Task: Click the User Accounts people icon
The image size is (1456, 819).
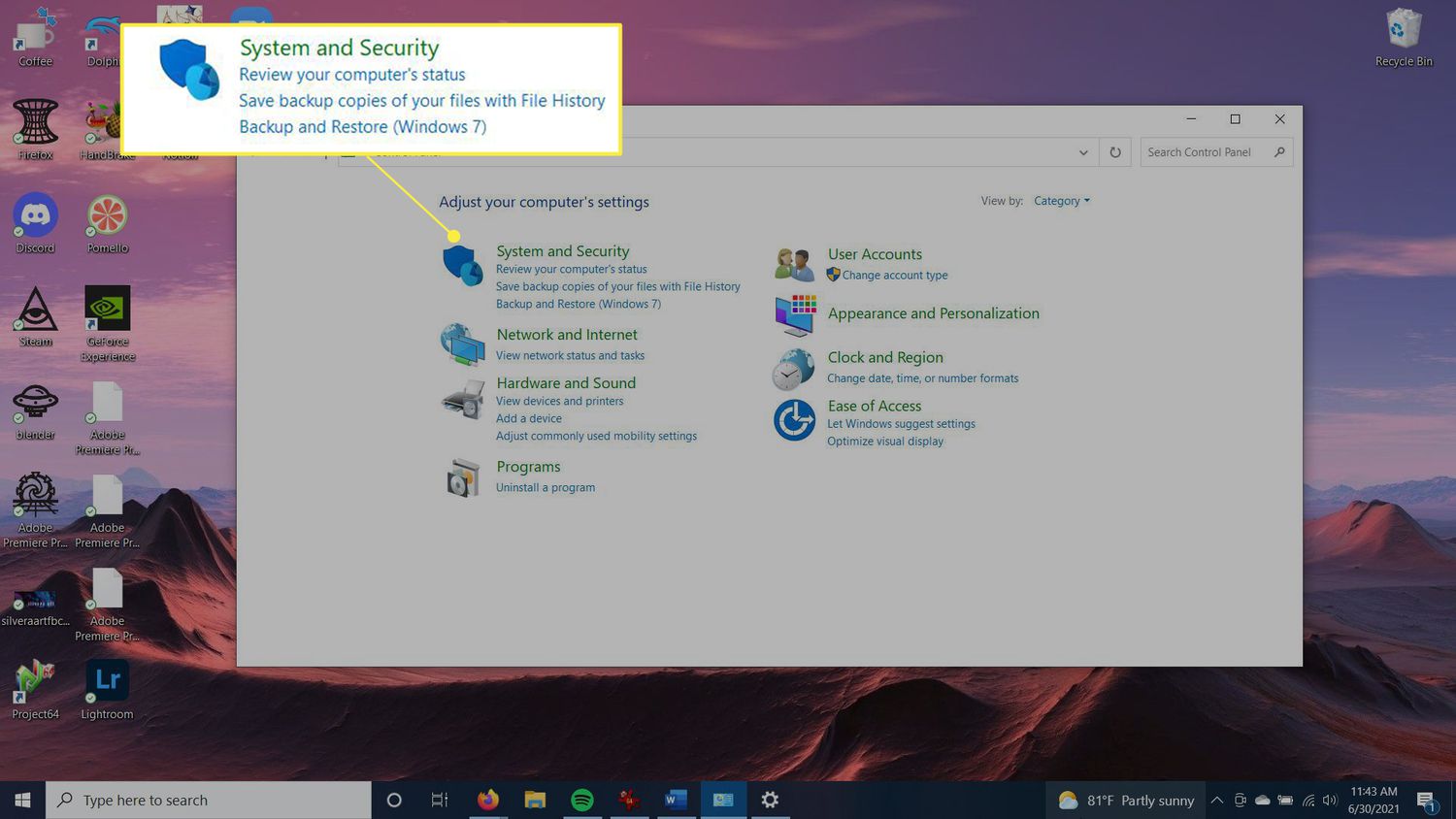Action: click(x=794, y=264)
